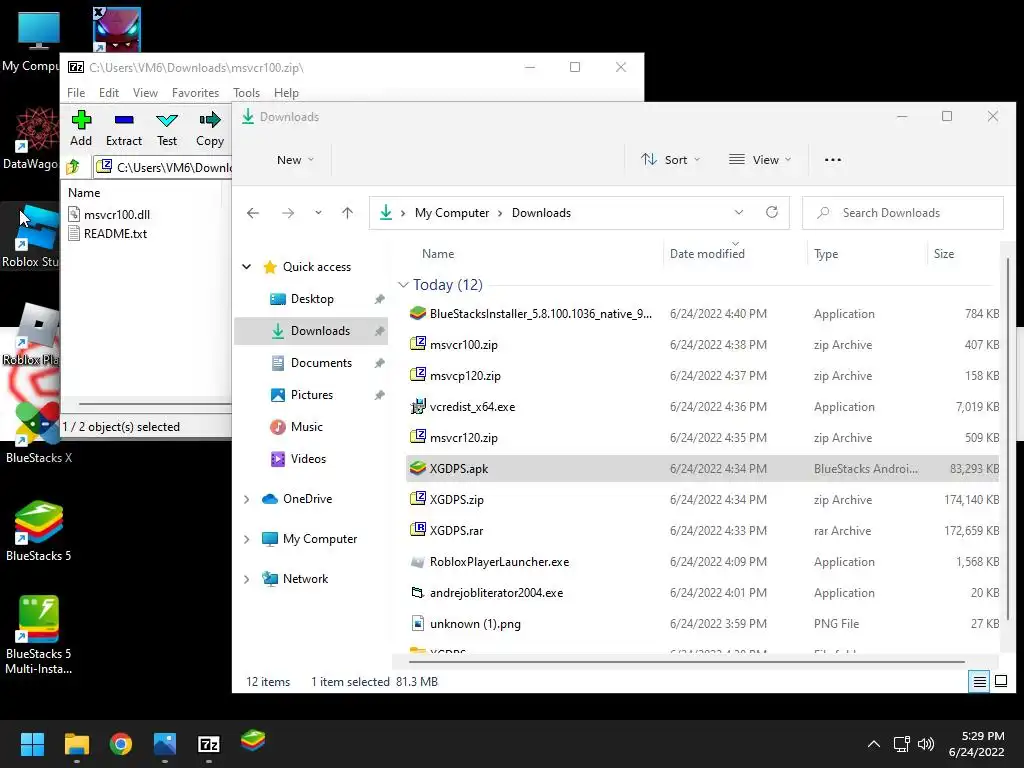Select the vcredist_x64.exe file icon
This screenshot has height=768, width=1024.
[418, 406]
